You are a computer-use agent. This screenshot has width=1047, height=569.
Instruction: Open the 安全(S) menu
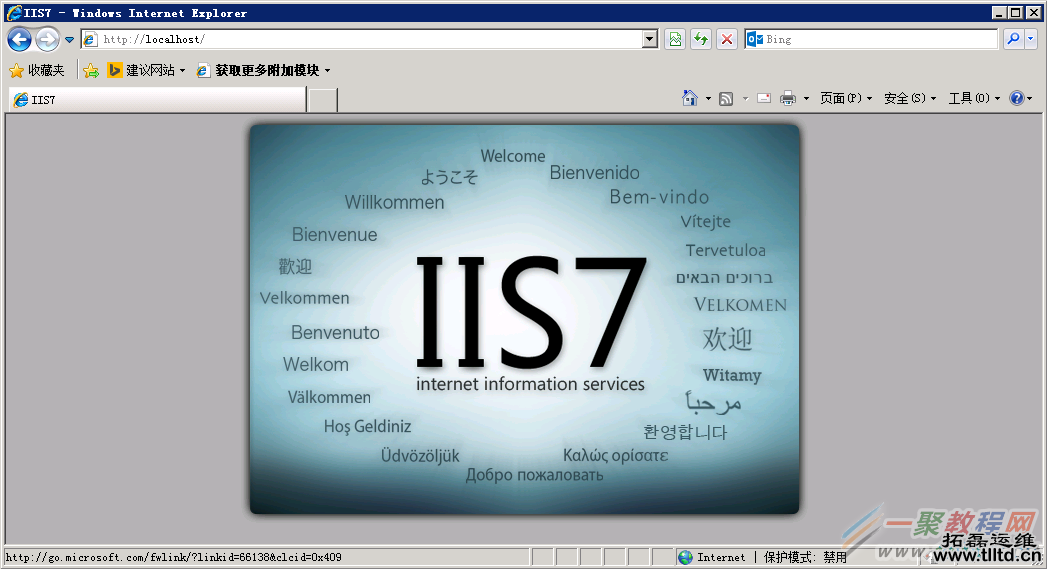coord(909,98)
